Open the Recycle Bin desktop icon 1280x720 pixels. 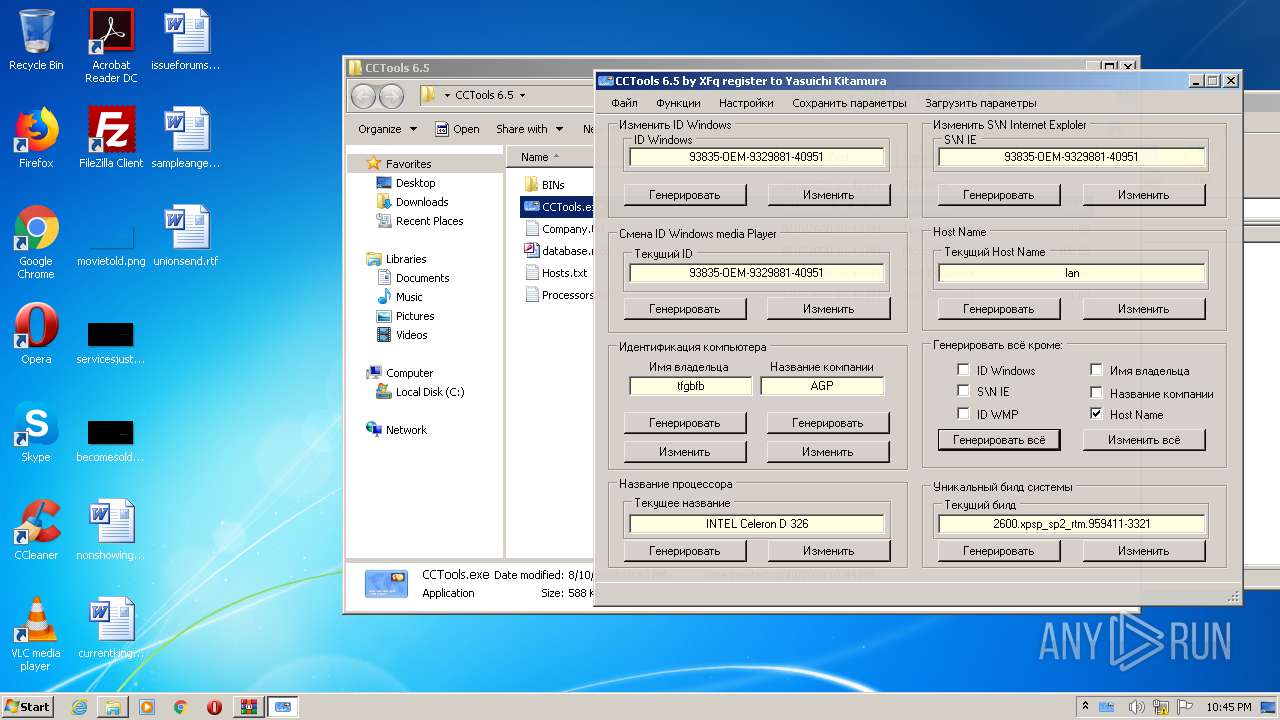click(x=36, y=40)
